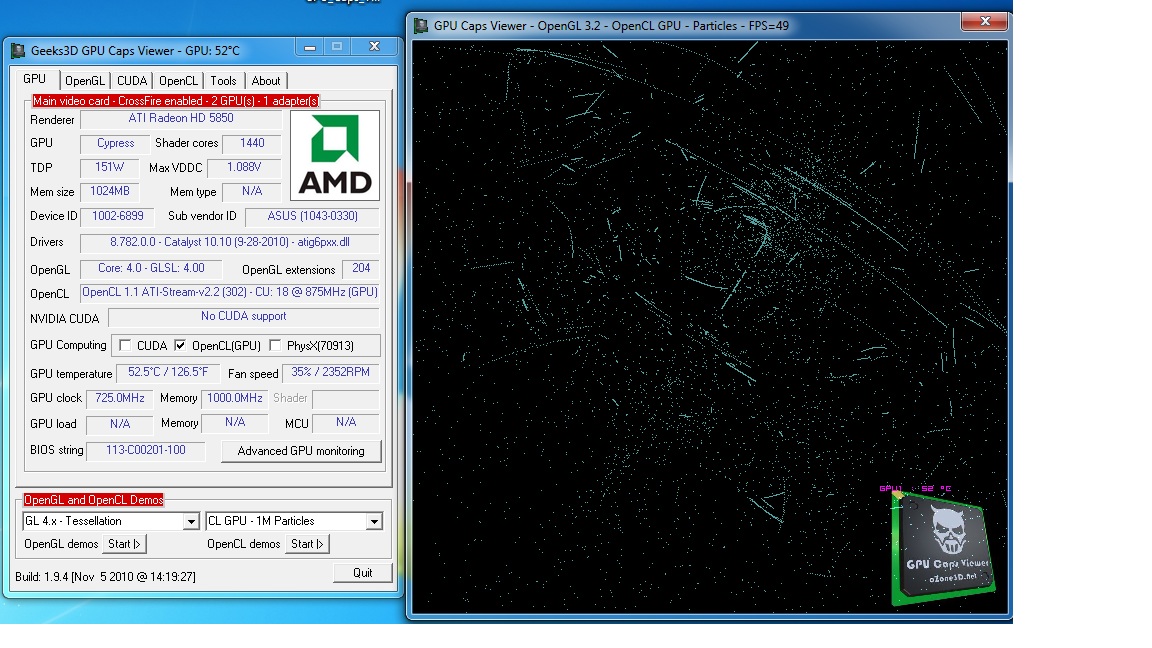This screenshot has height=648, width=1152.
Task: Click the Device ID value 1002-6899
Action: click(118, 216)
